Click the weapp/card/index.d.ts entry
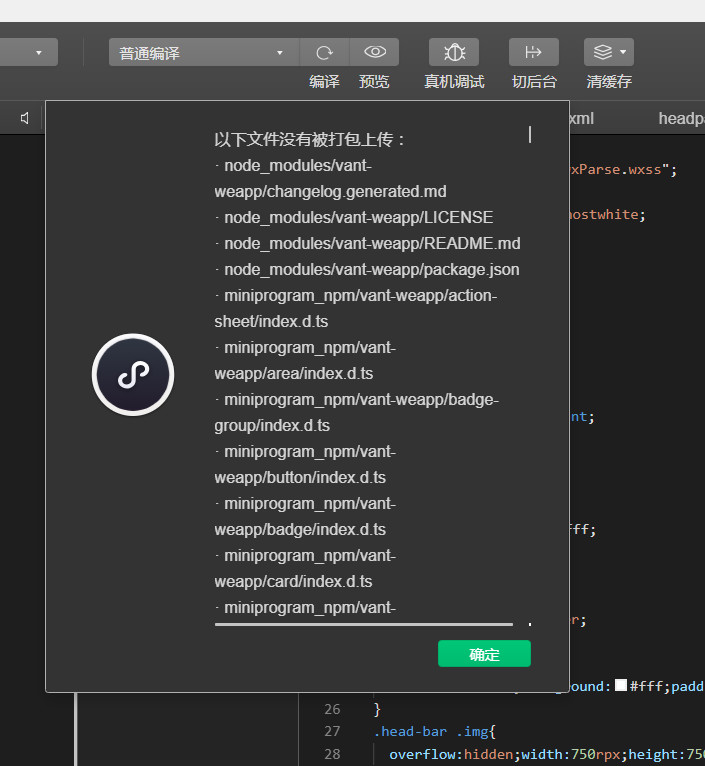Image resolution: width=705 pixels, height=766 pixels. pos(305,569)
